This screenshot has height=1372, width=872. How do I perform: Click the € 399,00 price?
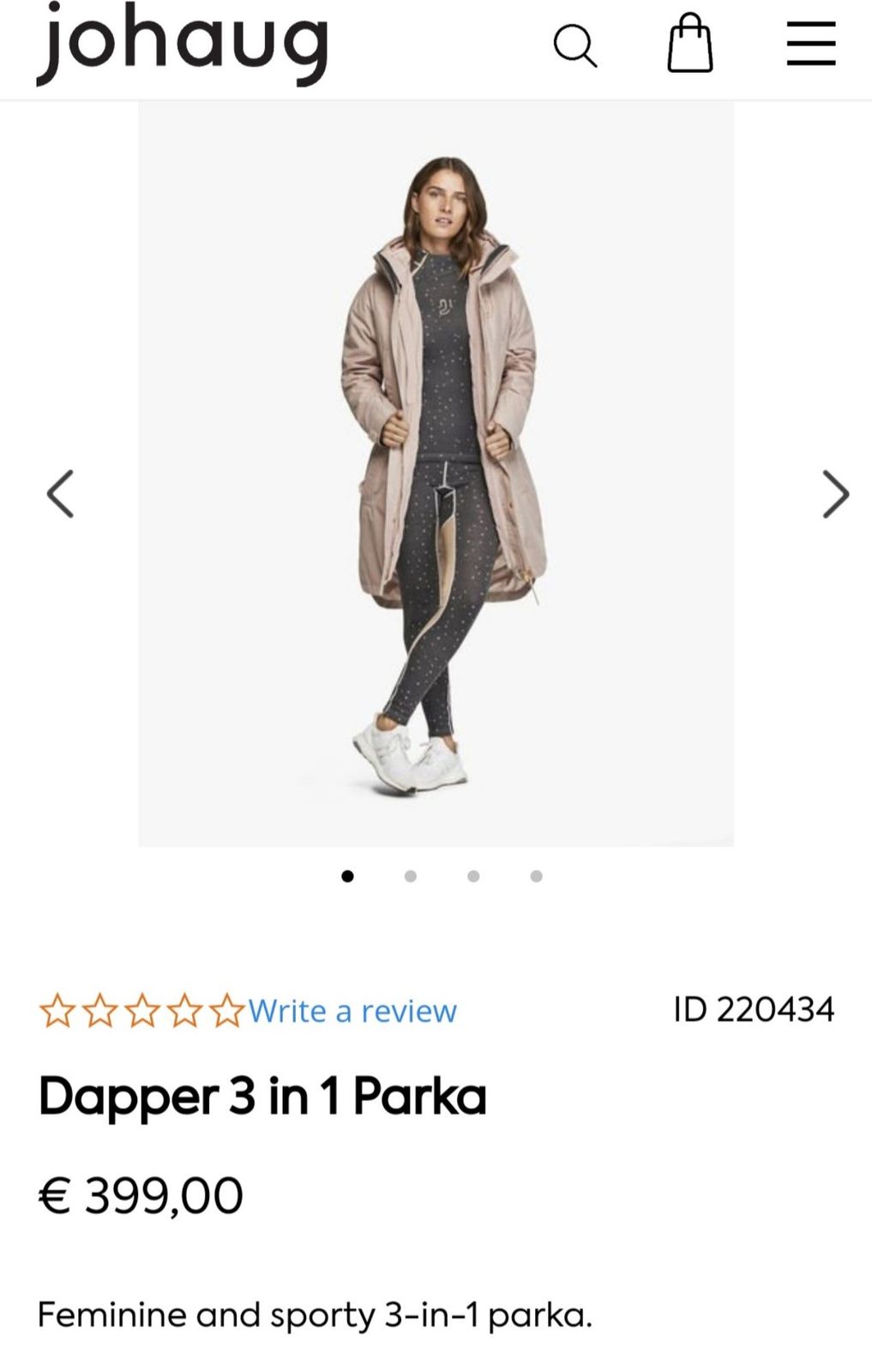[141, 1194]
